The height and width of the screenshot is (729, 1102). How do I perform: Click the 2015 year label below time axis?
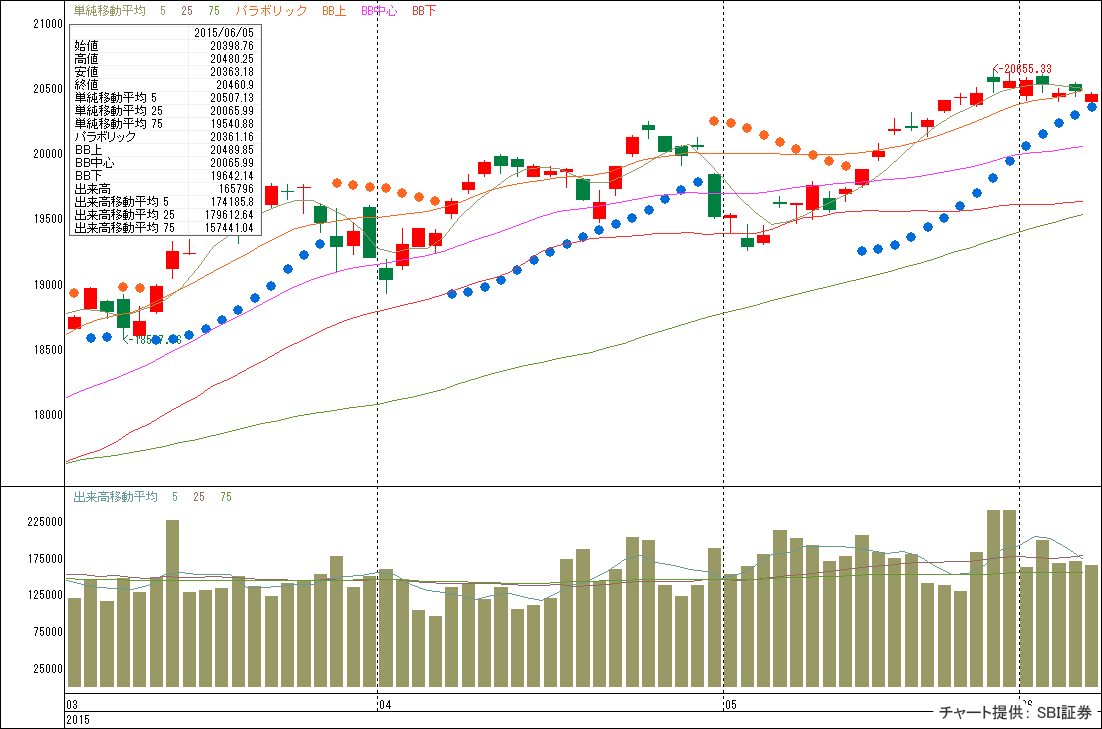79,719
